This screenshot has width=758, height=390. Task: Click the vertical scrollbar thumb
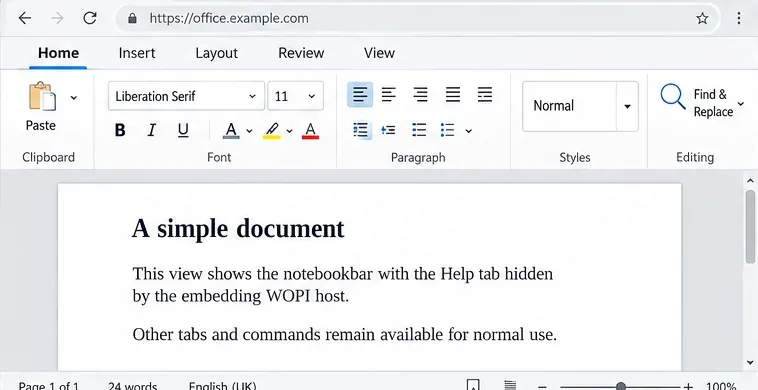(x=750, y=226)
